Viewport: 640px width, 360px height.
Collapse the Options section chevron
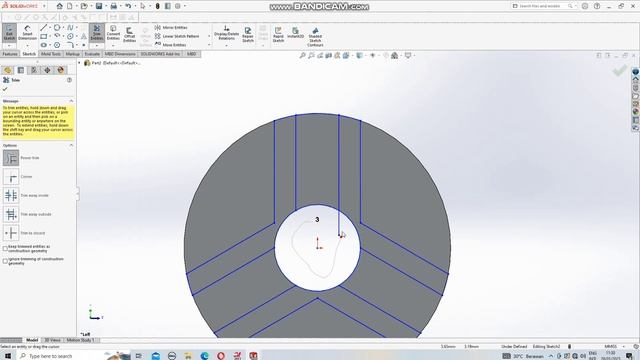point(71,145)
